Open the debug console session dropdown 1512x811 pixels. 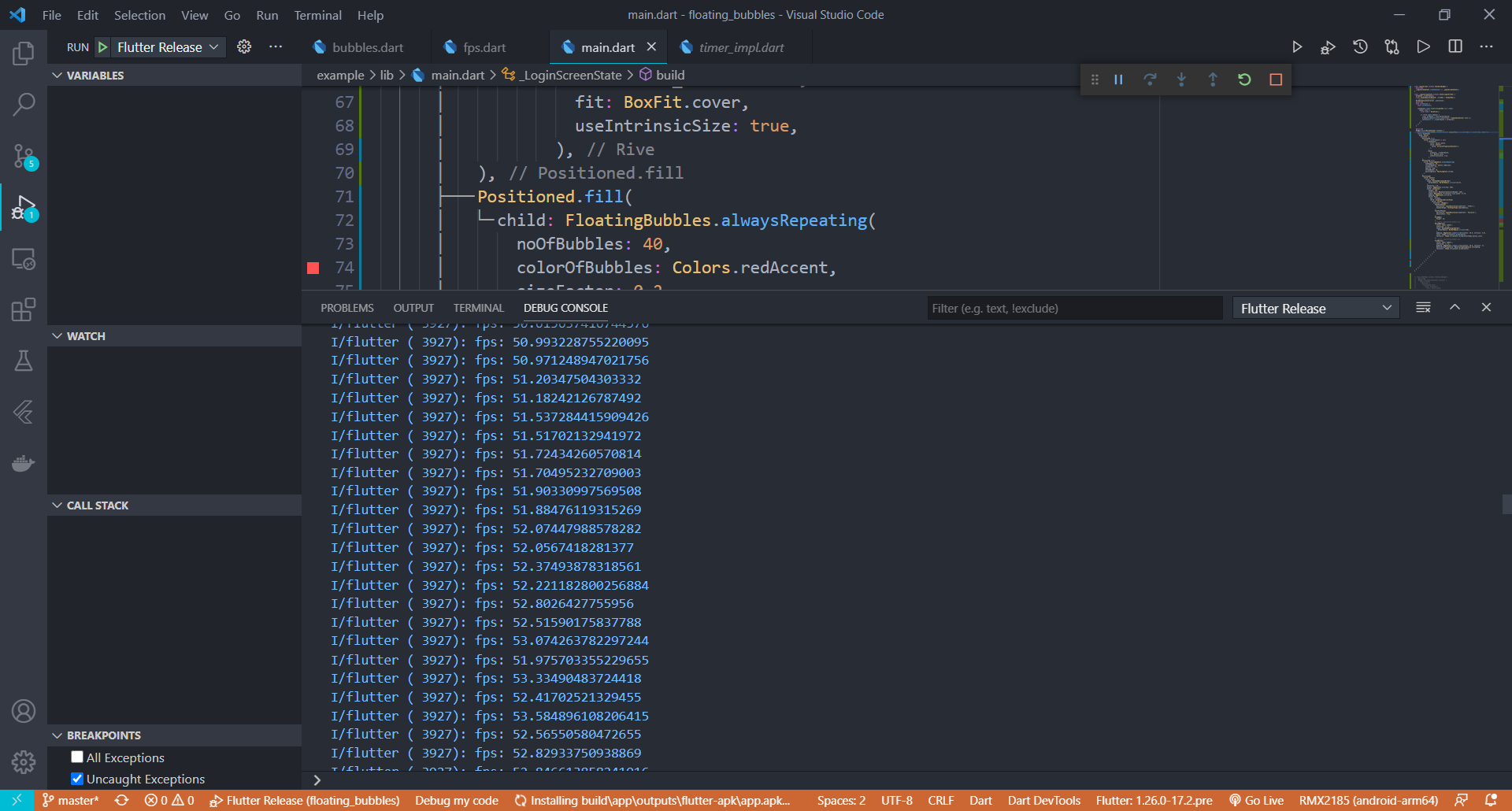[x=1316, y=309]
